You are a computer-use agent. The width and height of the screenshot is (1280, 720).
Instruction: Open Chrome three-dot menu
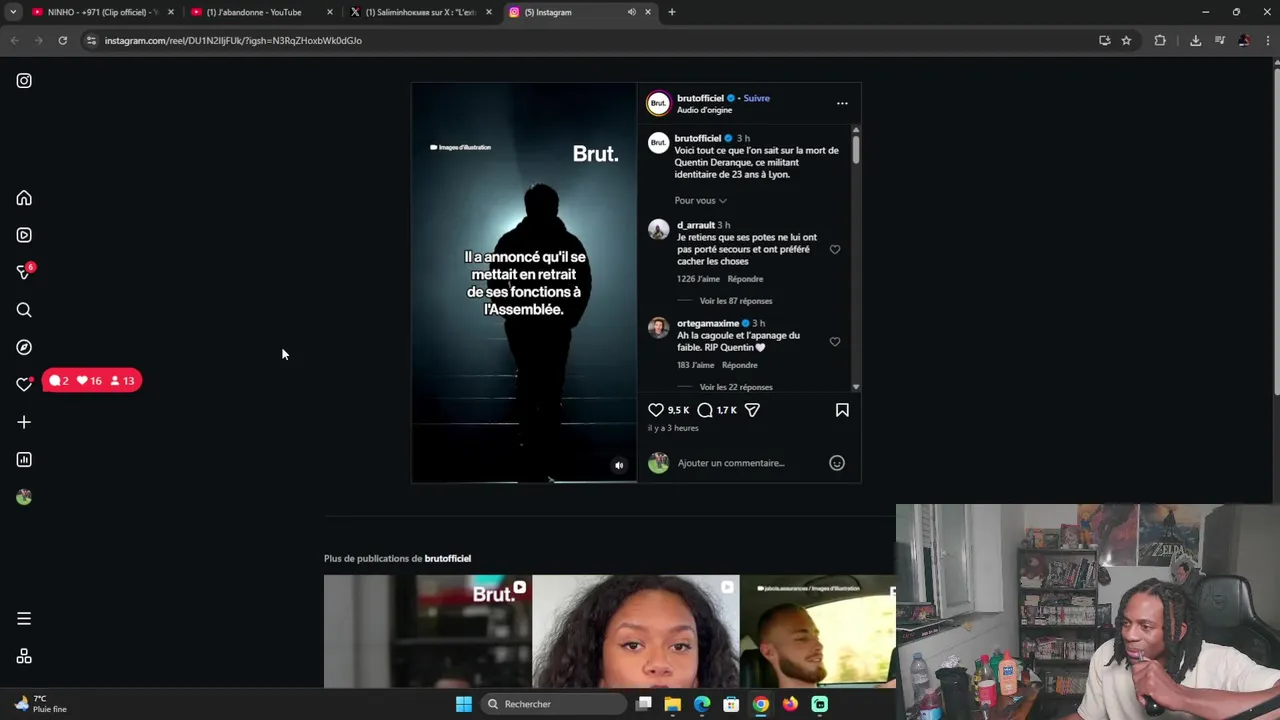[x=1268, y=40]
